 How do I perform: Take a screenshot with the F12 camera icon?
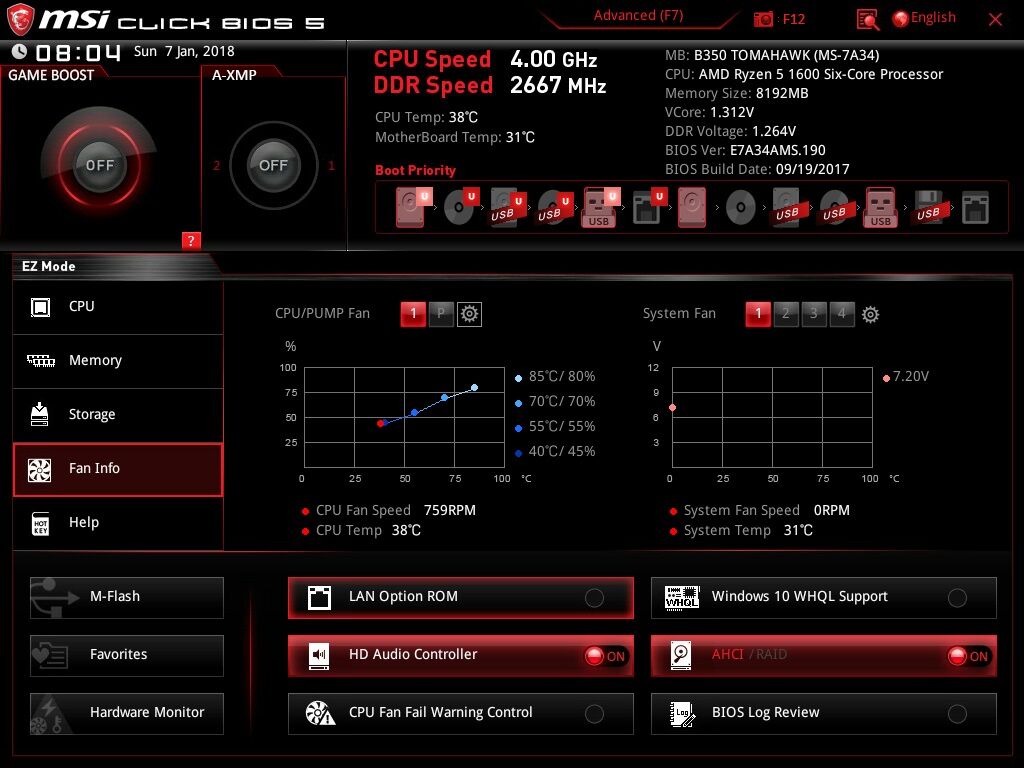[x=763, y=19]
